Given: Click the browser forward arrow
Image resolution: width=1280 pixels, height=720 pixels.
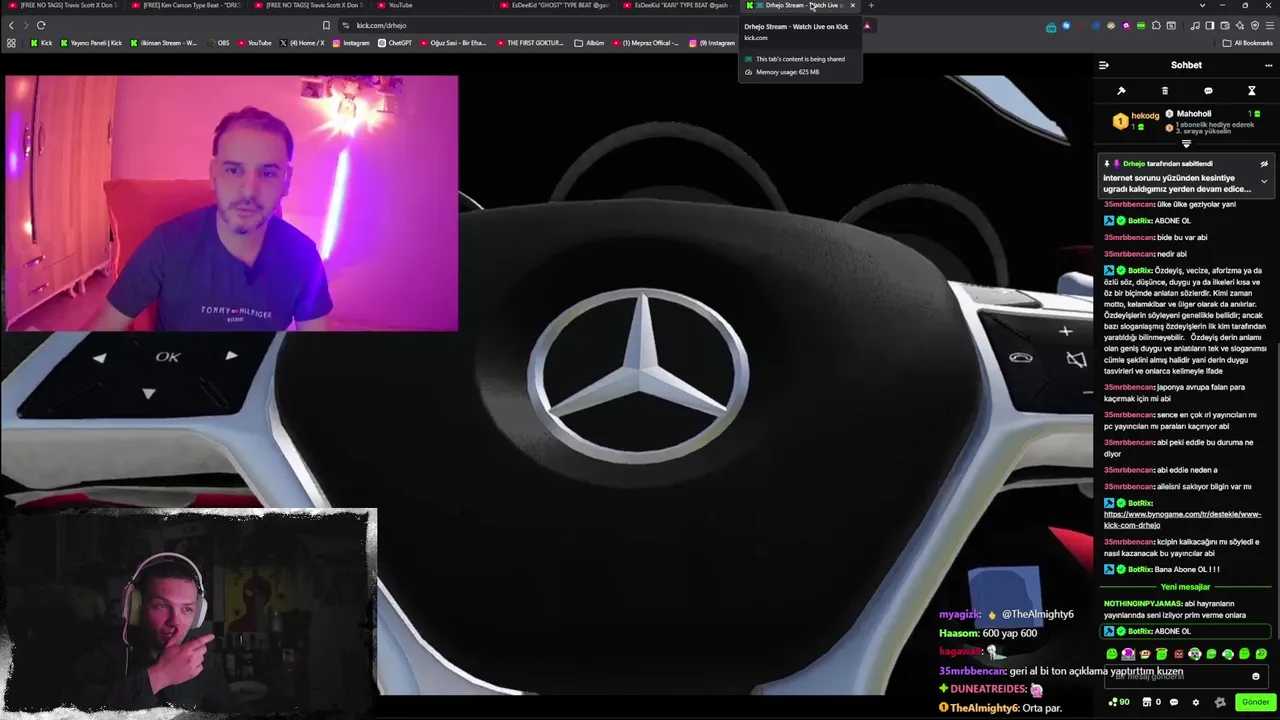Looking at the screenshot, I should [x=27, y=25].
